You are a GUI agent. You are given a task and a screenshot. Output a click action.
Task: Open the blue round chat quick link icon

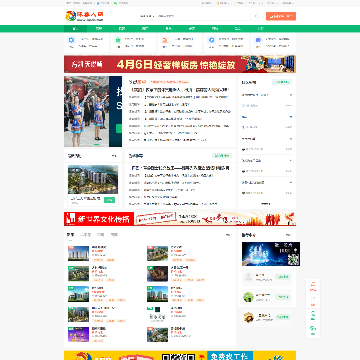coord(211,40)
